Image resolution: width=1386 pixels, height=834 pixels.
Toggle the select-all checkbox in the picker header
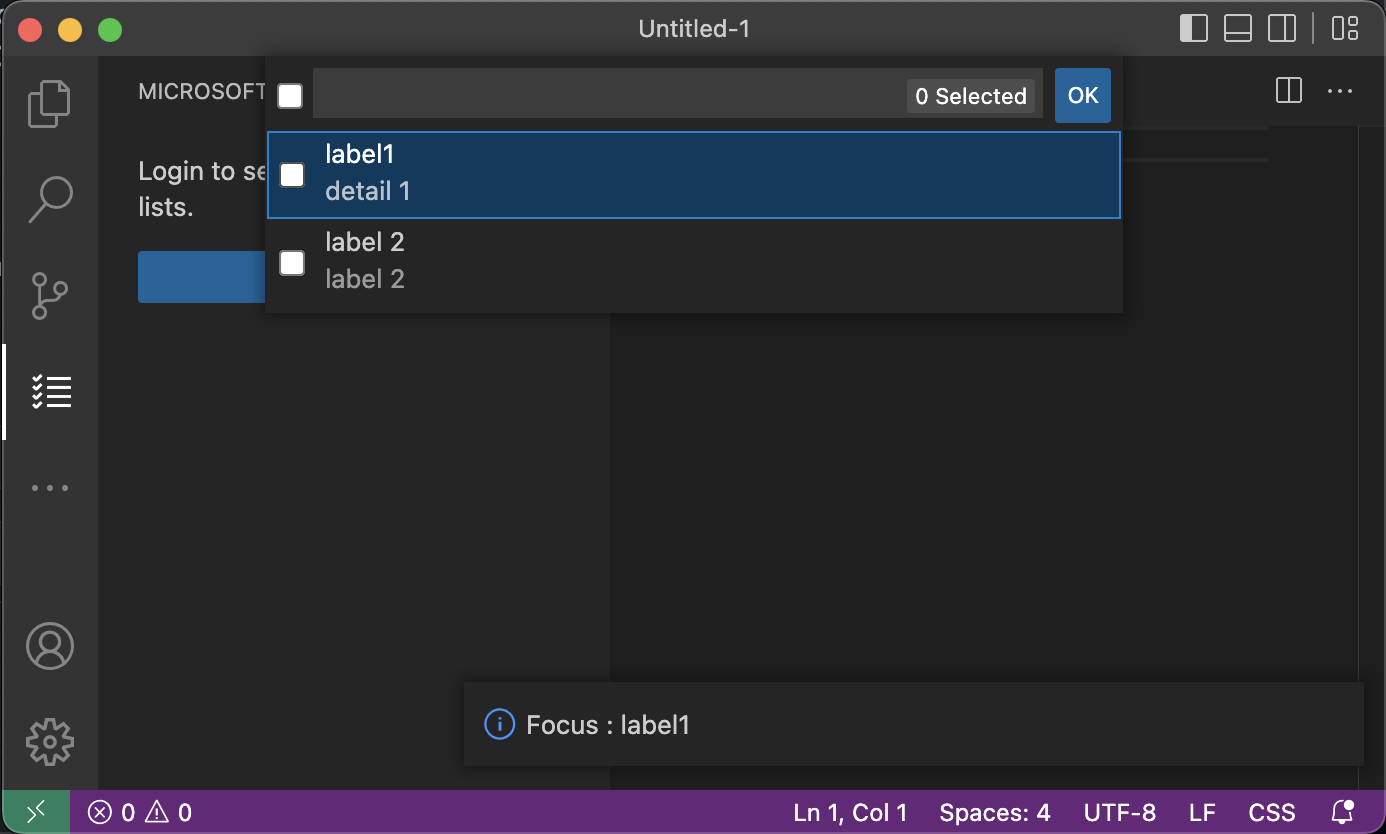click(290, 95)
